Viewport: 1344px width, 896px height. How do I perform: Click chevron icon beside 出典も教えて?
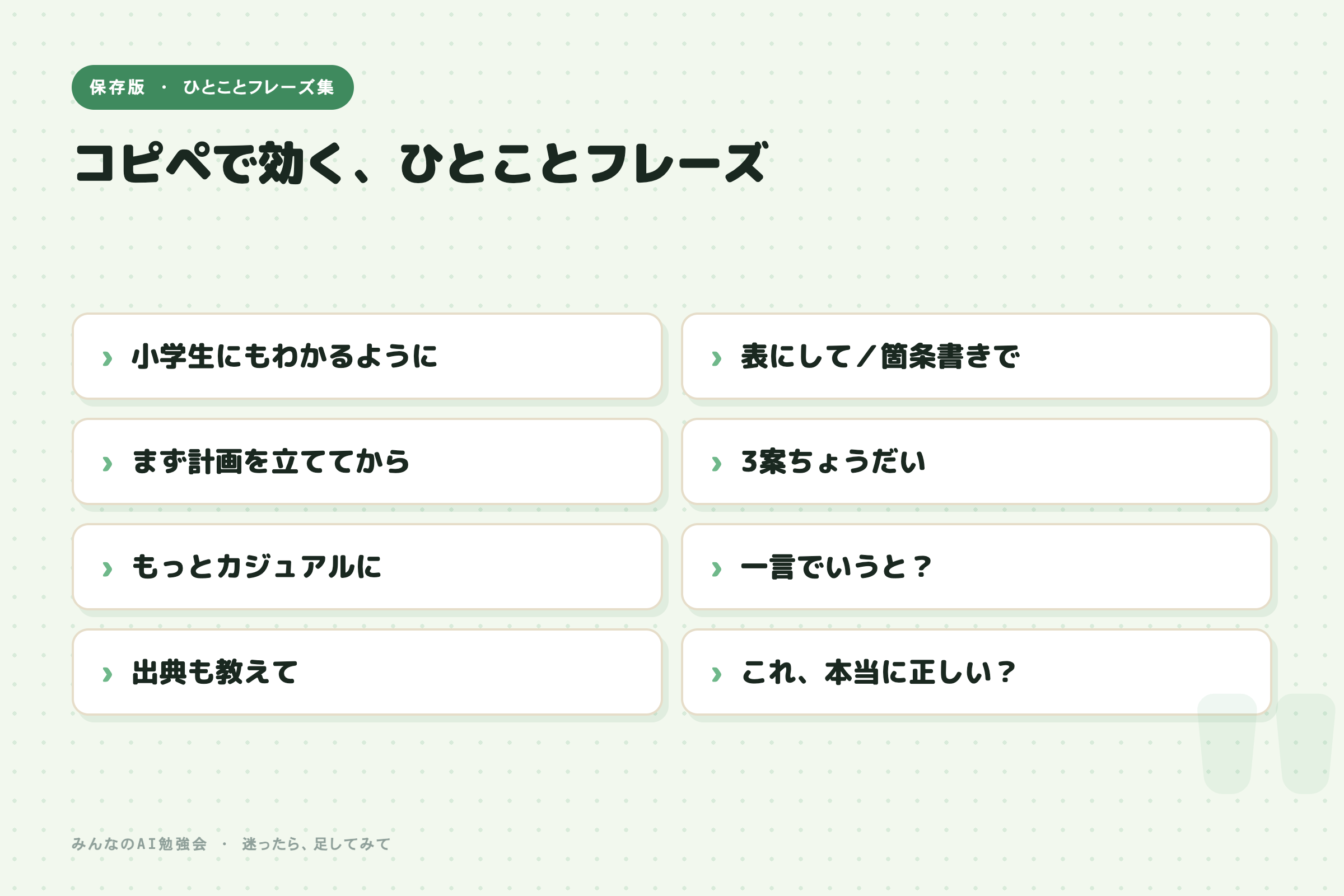coord(107,674)
